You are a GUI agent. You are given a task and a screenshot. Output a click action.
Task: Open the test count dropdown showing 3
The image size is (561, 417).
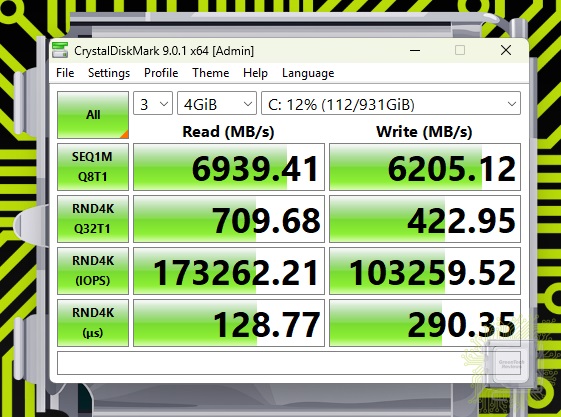(153, 103)
